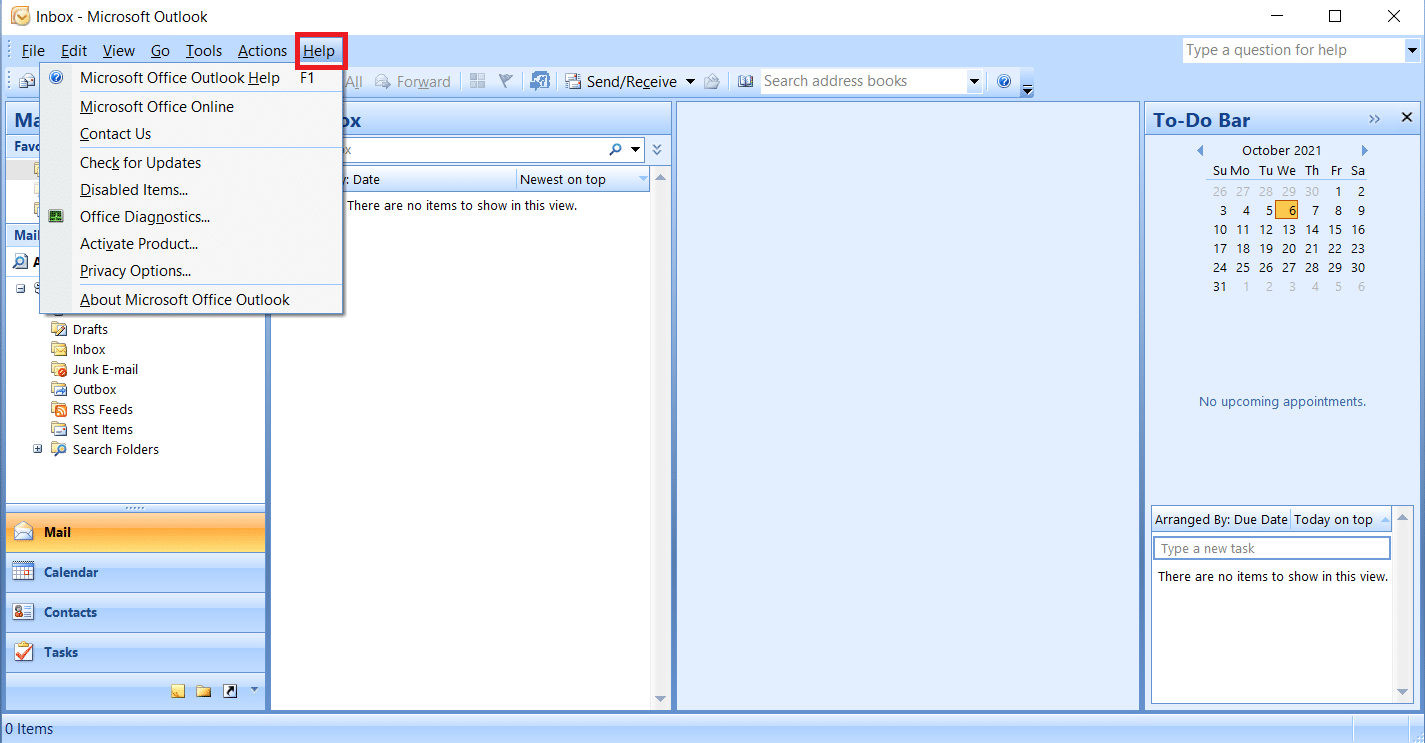Image resolution: width=1425 pixels, height=743 pixels.
Task: Go to next month in date navigator
Action: point(1364,151)
